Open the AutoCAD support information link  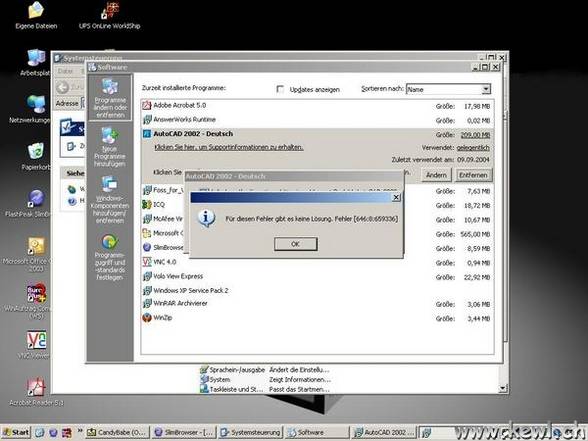[229, 147]
